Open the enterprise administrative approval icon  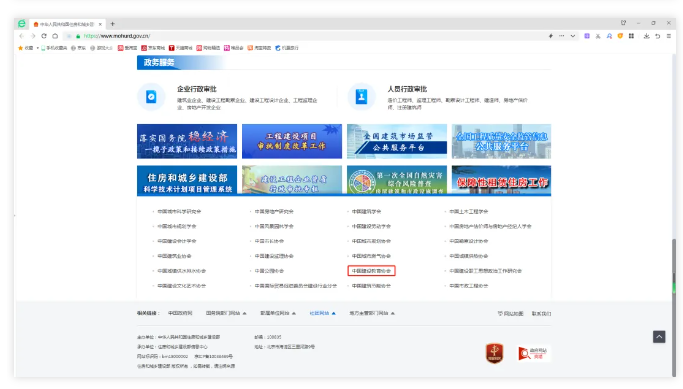[x=151, y=97]
